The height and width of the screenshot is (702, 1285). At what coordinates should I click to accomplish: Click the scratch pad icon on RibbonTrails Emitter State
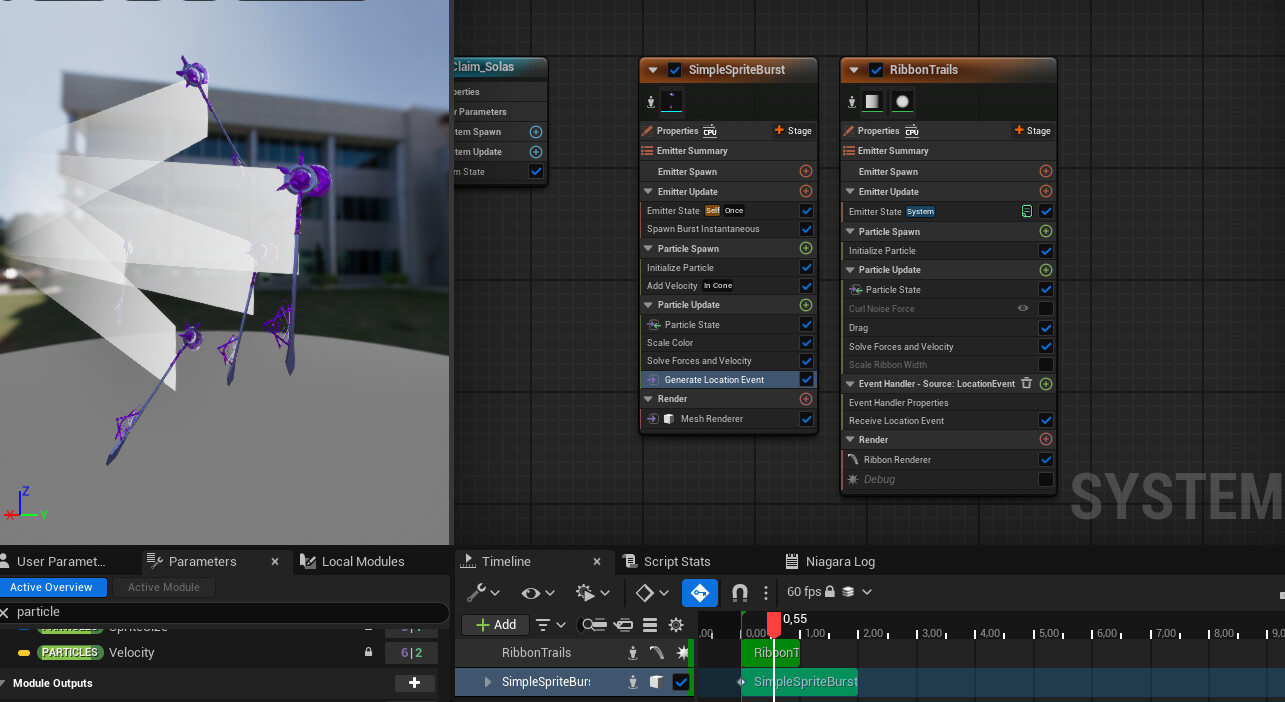(x=1026, y=211)
